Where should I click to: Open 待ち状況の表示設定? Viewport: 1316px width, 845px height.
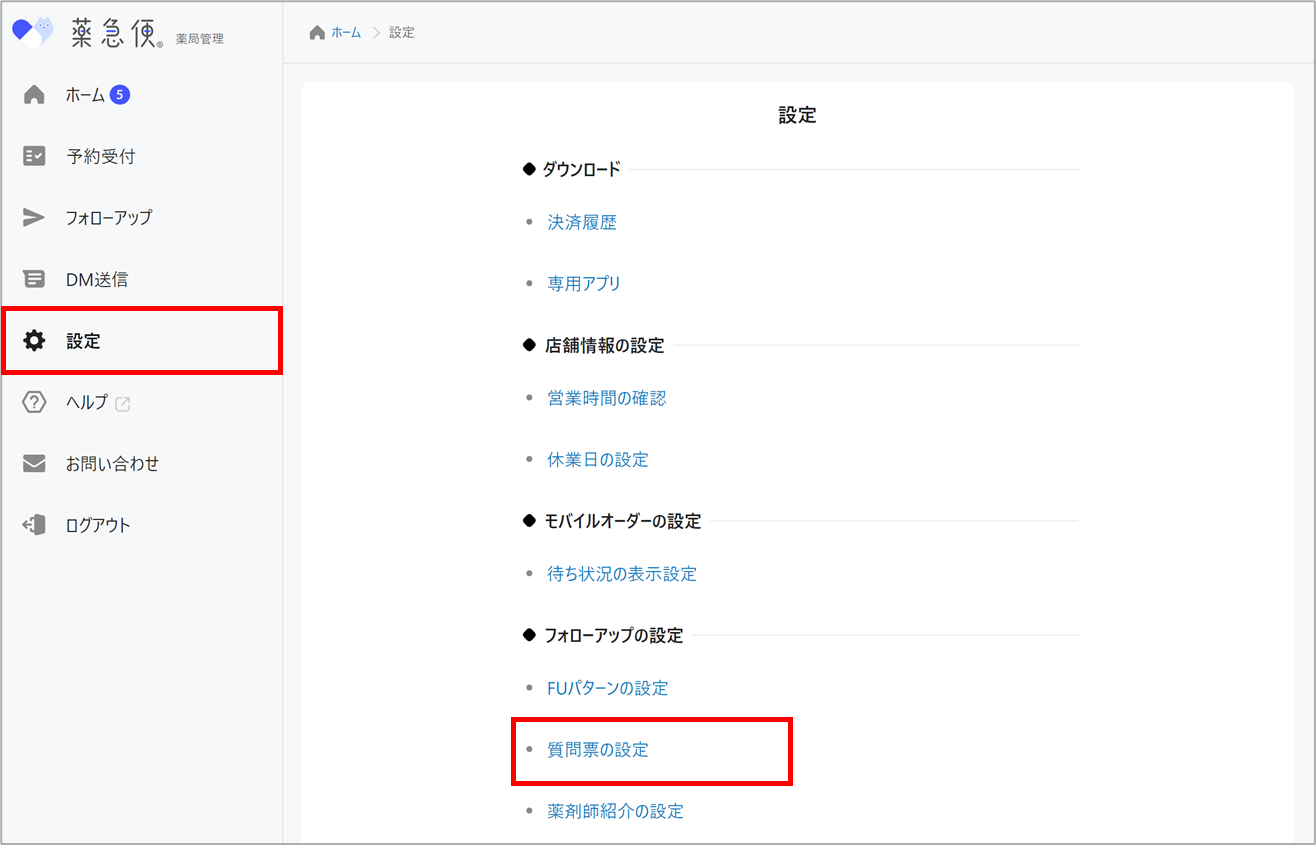tap(621, 574)
